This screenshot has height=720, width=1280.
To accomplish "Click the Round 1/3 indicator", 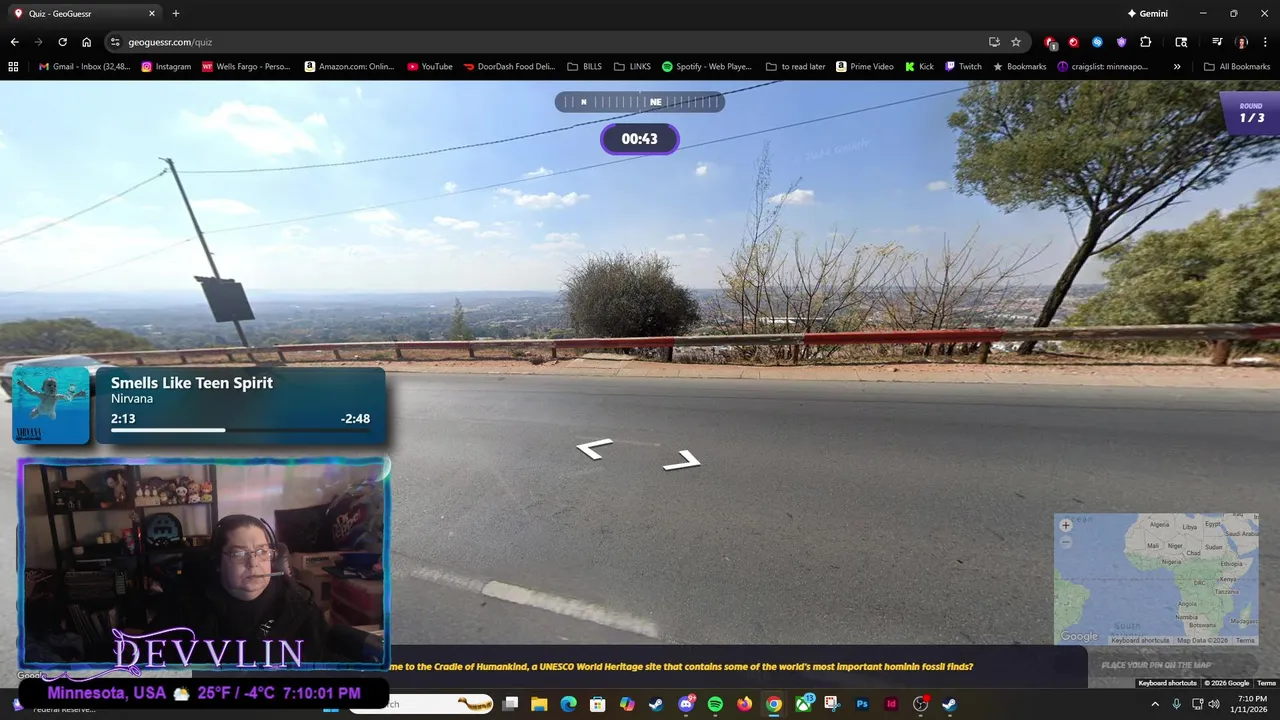I will (x=1251, y=113).
